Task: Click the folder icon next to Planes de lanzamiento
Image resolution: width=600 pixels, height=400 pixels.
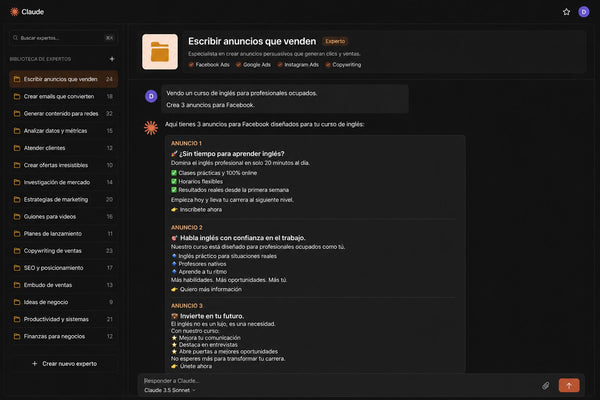Action: coord(17,233)
